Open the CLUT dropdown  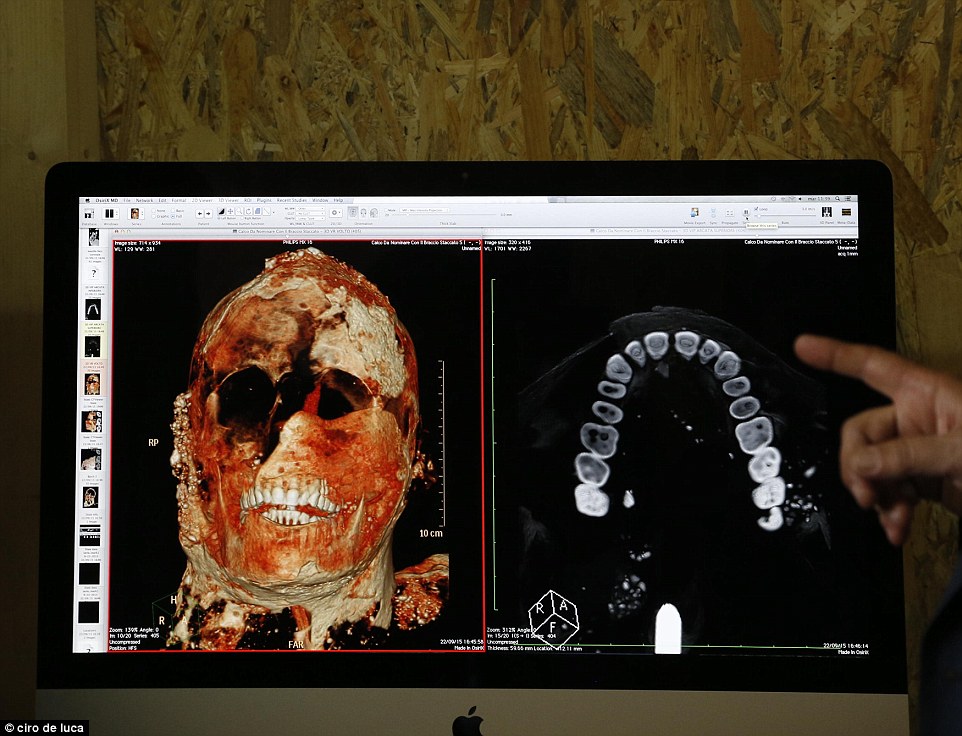point(310,213)
